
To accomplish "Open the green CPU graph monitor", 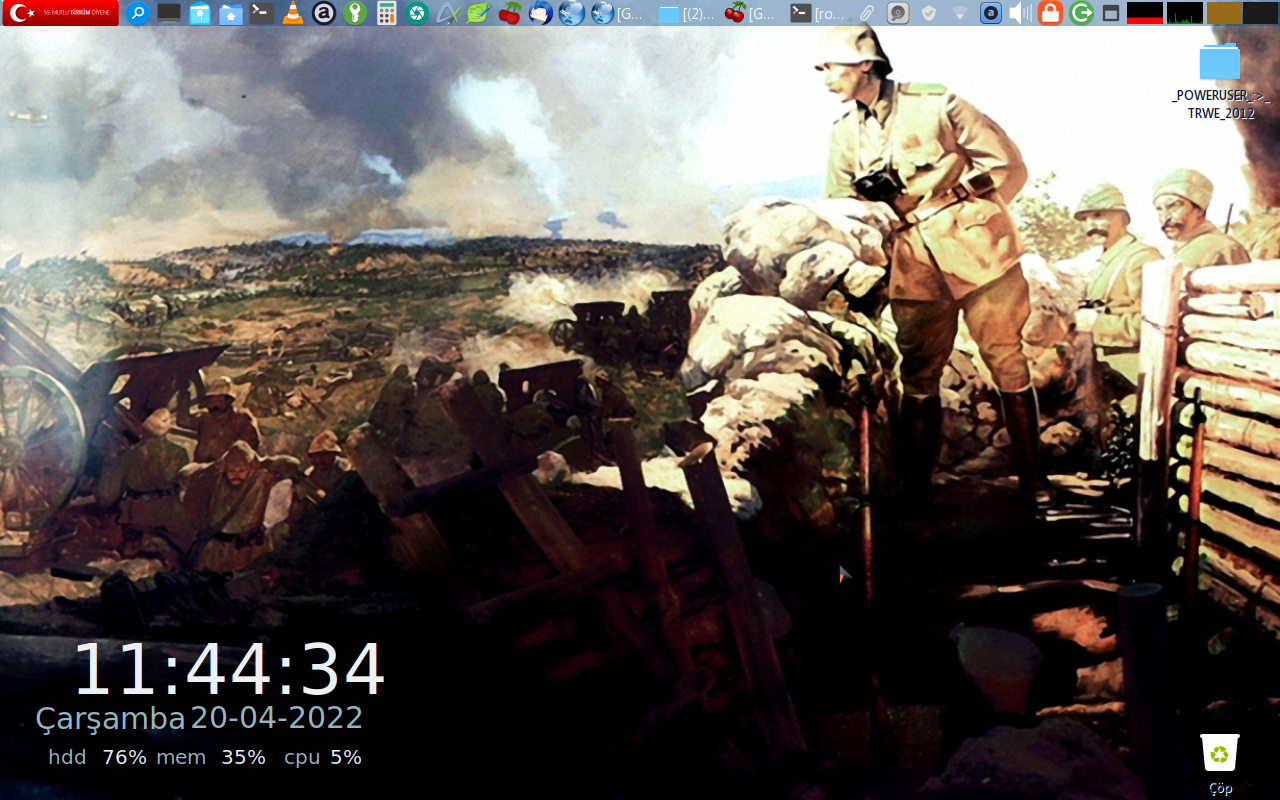I will coord(1185,13).
